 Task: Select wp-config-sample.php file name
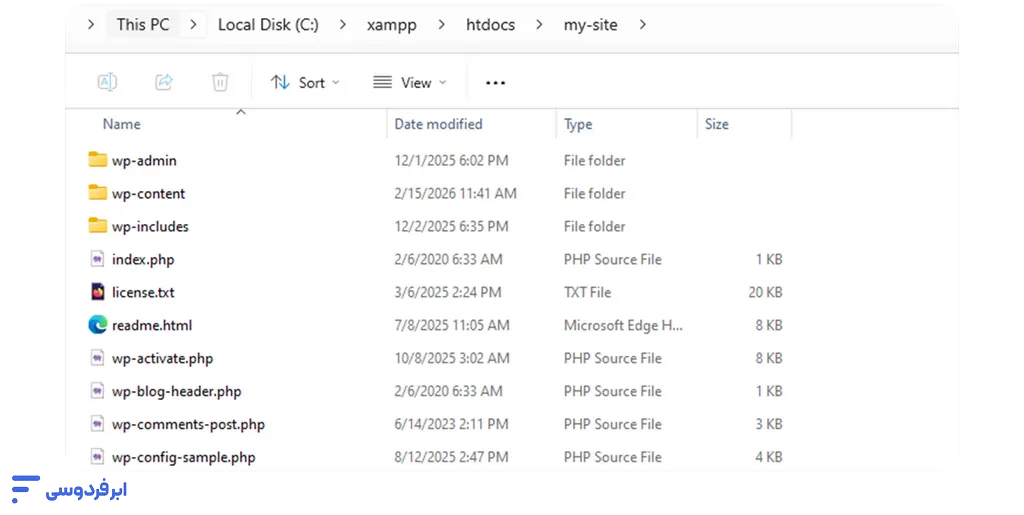click(184, 458)
